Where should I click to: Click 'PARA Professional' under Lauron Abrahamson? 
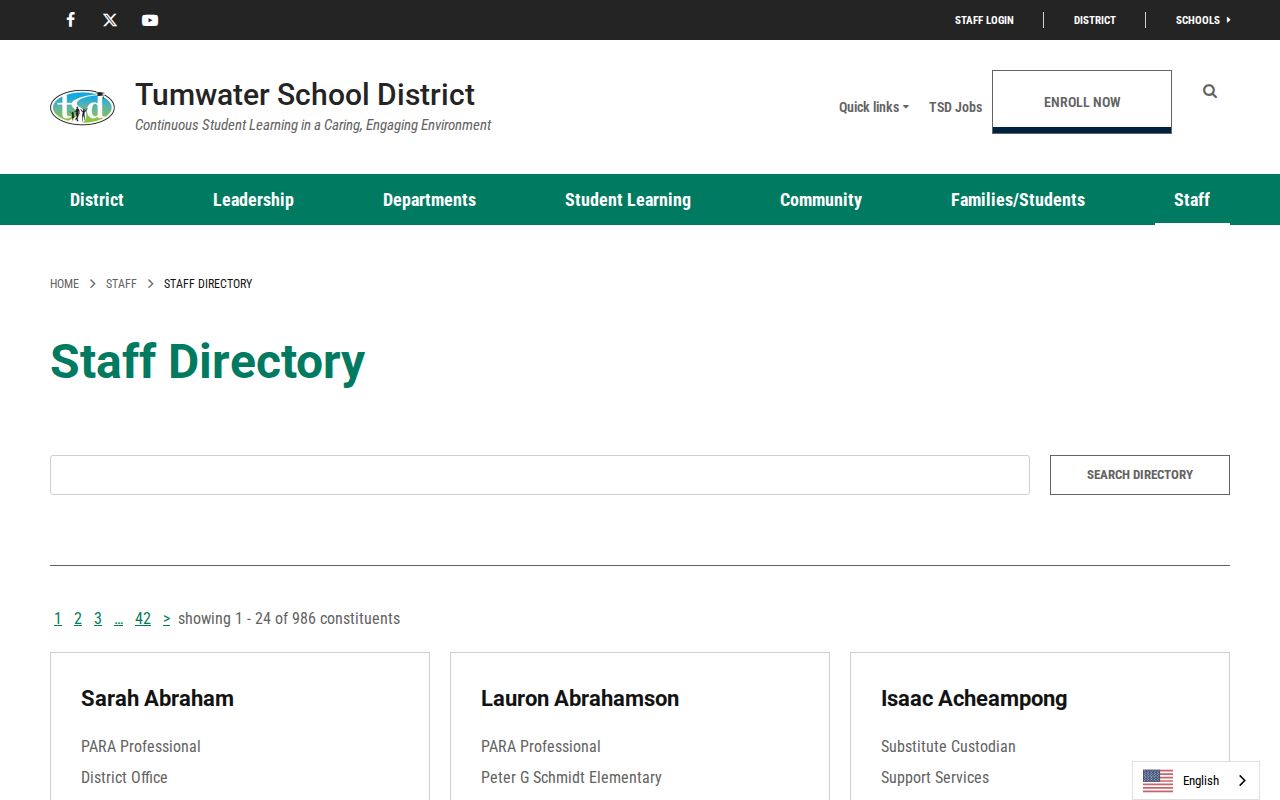541,747
